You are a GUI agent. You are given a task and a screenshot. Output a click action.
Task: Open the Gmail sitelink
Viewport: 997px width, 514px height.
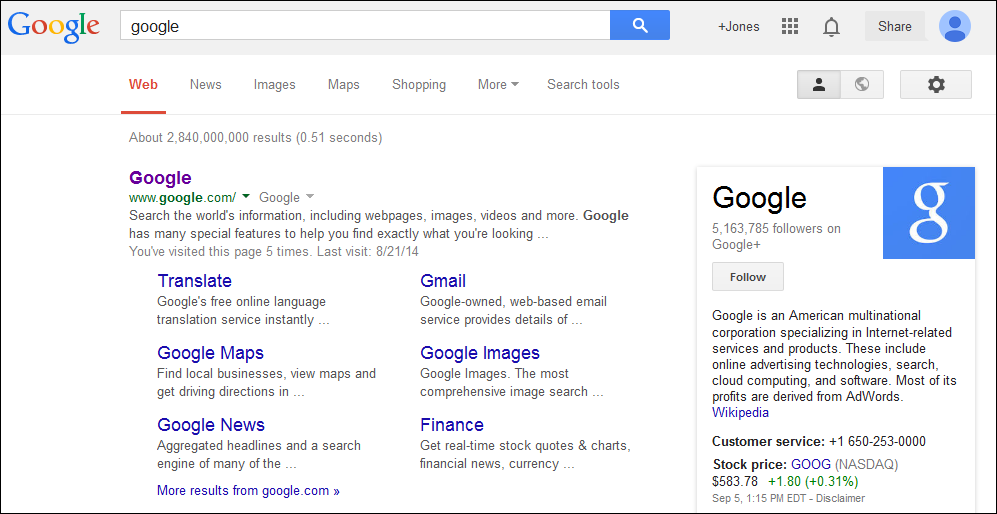click(443, 281)
